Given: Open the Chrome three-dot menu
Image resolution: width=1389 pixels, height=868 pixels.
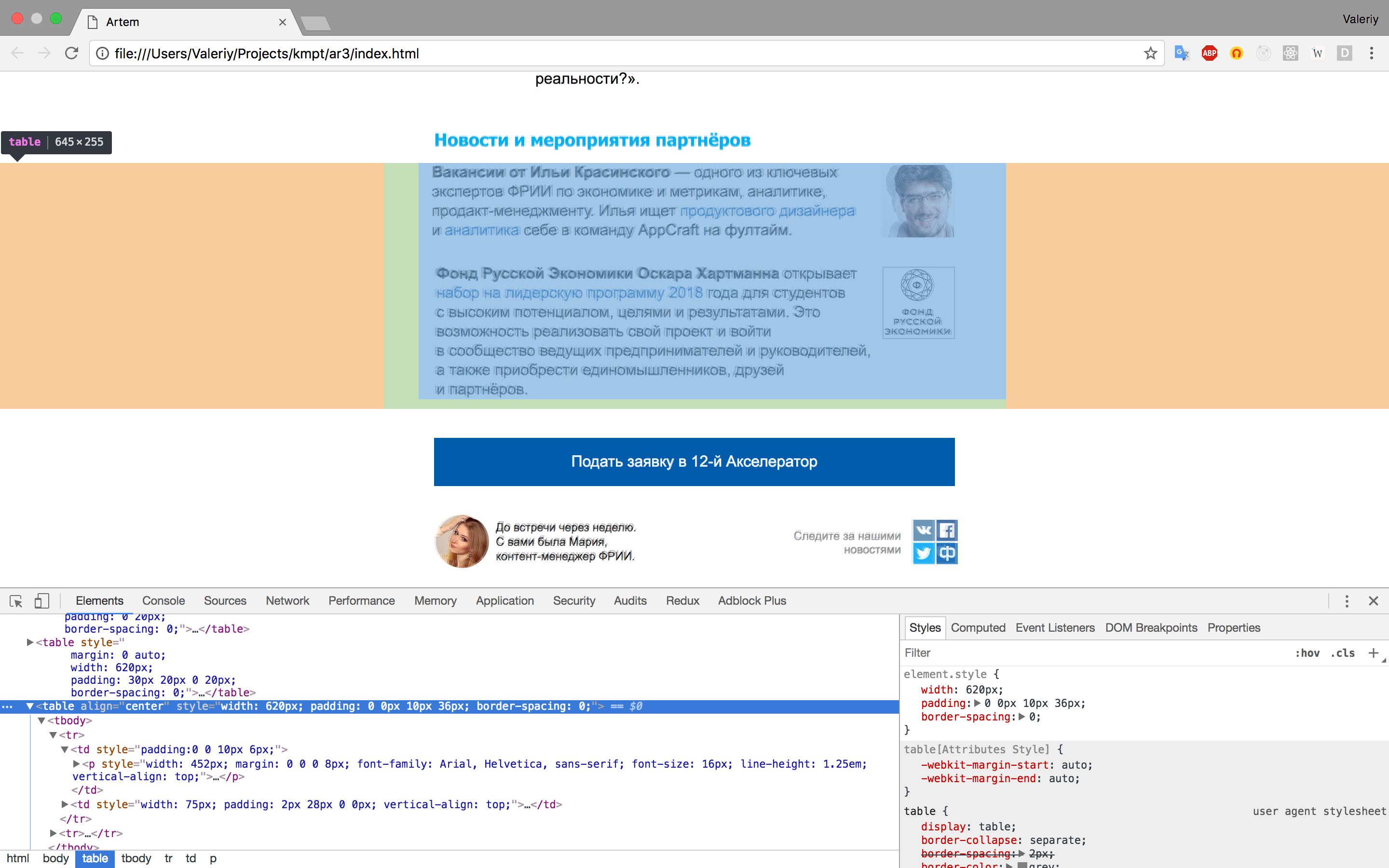Looking at the screenshot, I should (x=1371, y=54).
